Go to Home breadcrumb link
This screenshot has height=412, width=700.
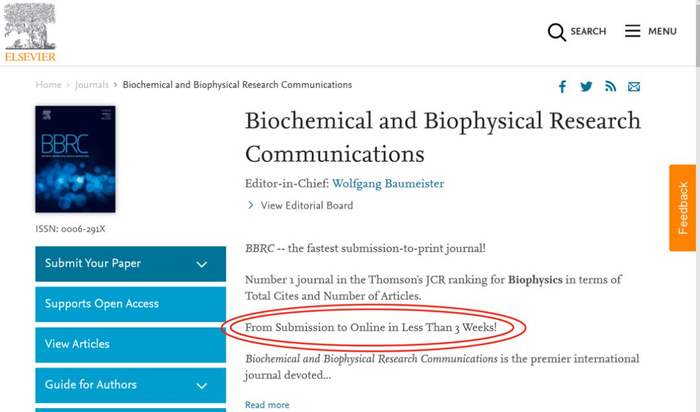pos(48,85)
